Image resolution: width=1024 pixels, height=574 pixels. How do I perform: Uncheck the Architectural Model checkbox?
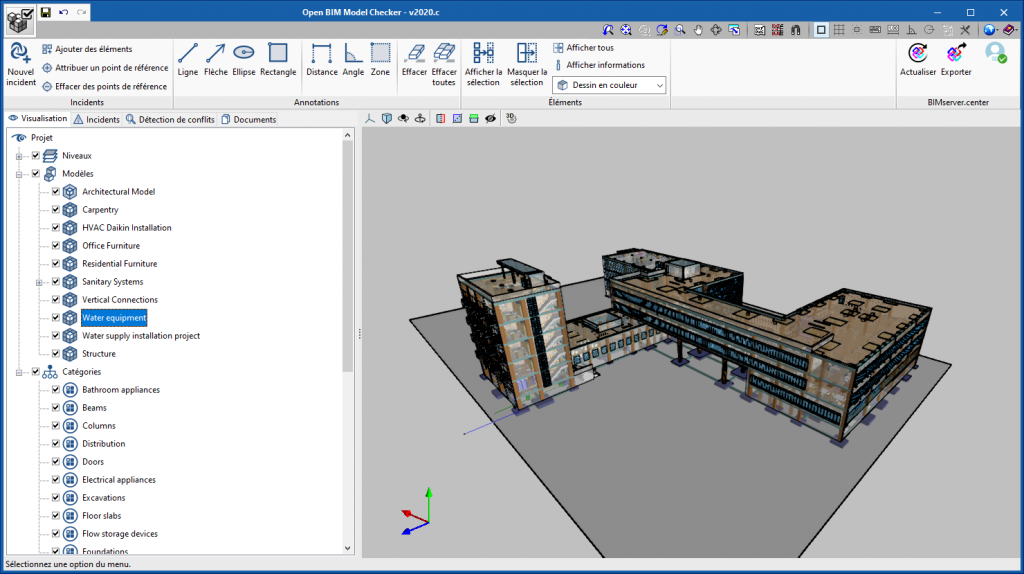[56, 192]
